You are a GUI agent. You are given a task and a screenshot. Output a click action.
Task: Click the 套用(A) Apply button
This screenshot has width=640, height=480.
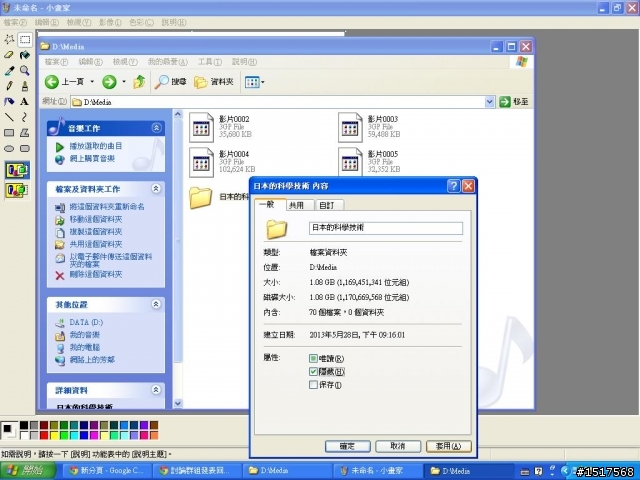[x=448, y=446]
